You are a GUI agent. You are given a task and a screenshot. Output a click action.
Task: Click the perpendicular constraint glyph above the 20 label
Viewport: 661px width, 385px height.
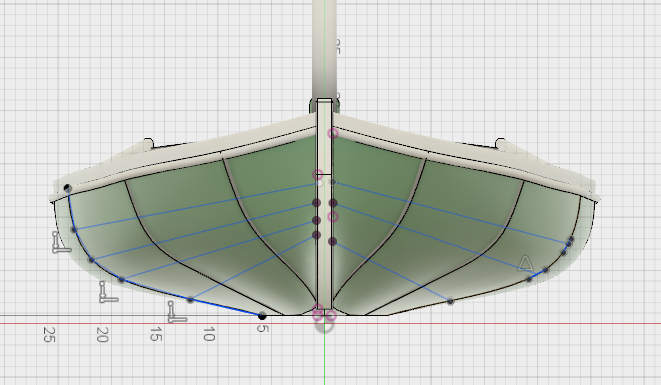[108, 292]
